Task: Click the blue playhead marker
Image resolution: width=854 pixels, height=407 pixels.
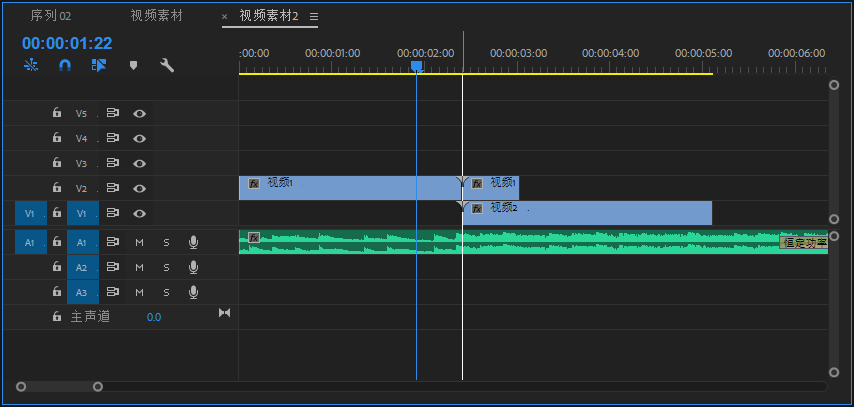Action: [417, 66]
